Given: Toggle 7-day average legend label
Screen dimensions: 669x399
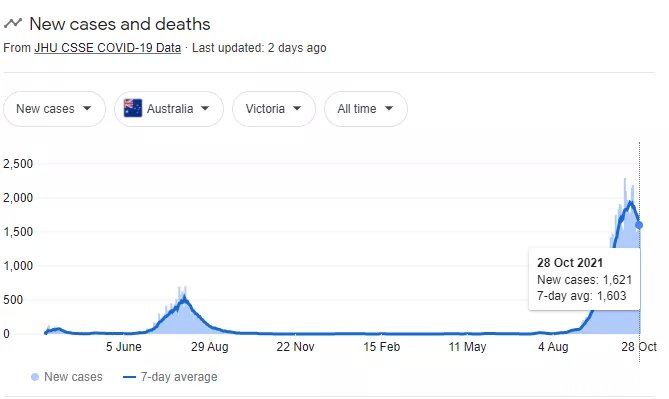Looking at the screenshot, I should (x=179, y=377).
